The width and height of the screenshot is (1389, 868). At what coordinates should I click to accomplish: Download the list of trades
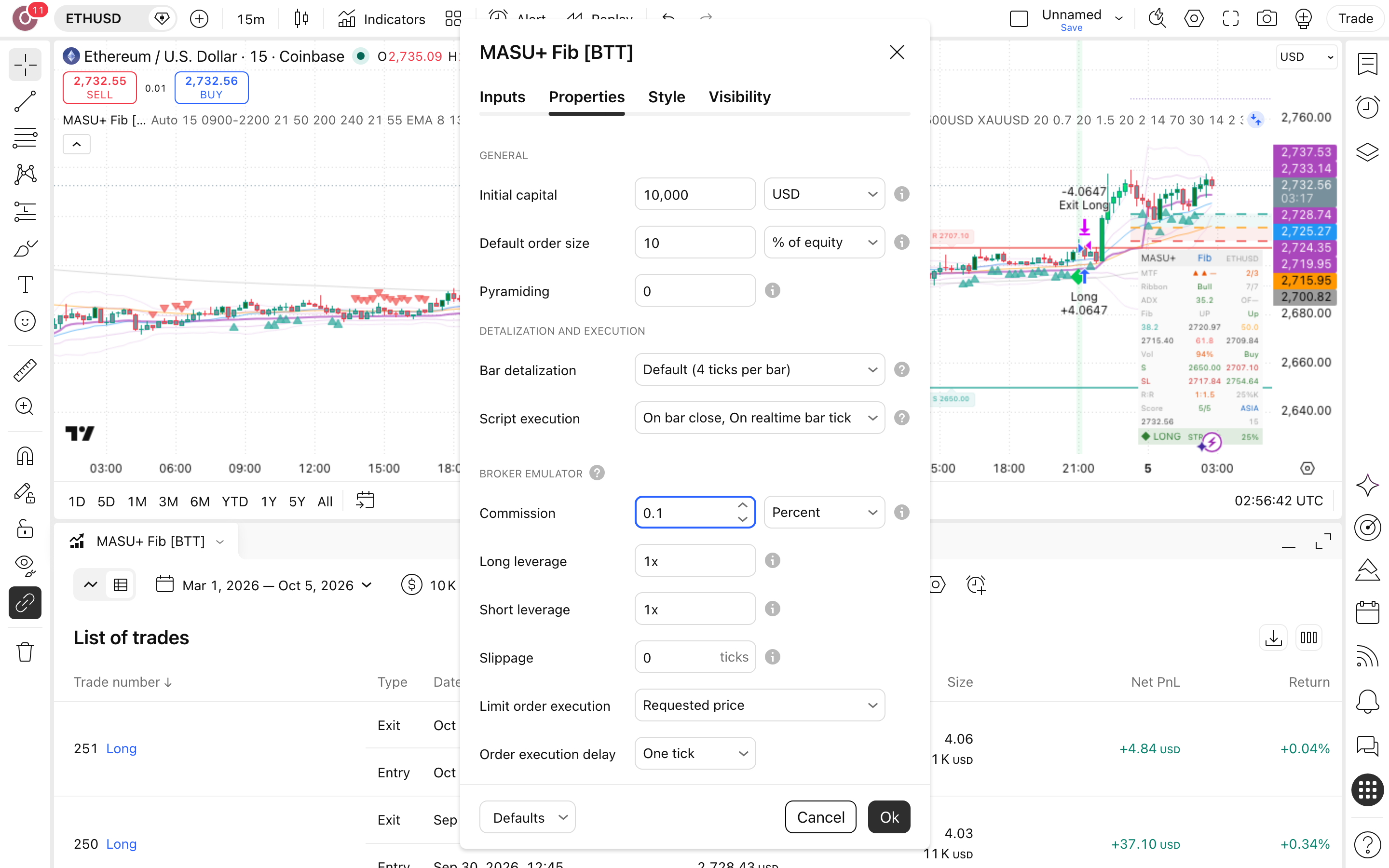pyautogui.click(x=1273, y=637)
